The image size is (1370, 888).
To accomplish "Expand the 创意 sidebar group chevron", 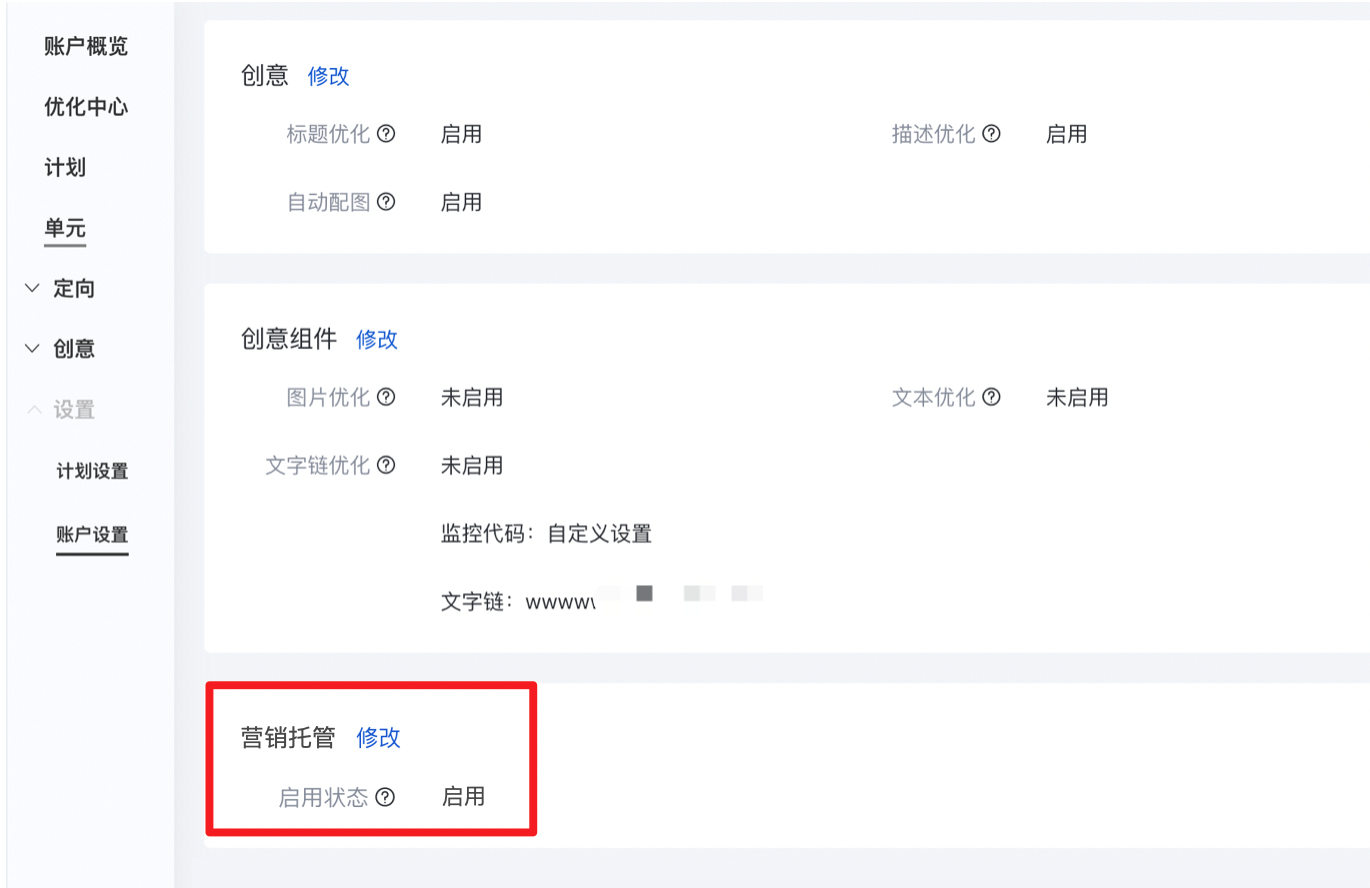I will coord(32,349).
